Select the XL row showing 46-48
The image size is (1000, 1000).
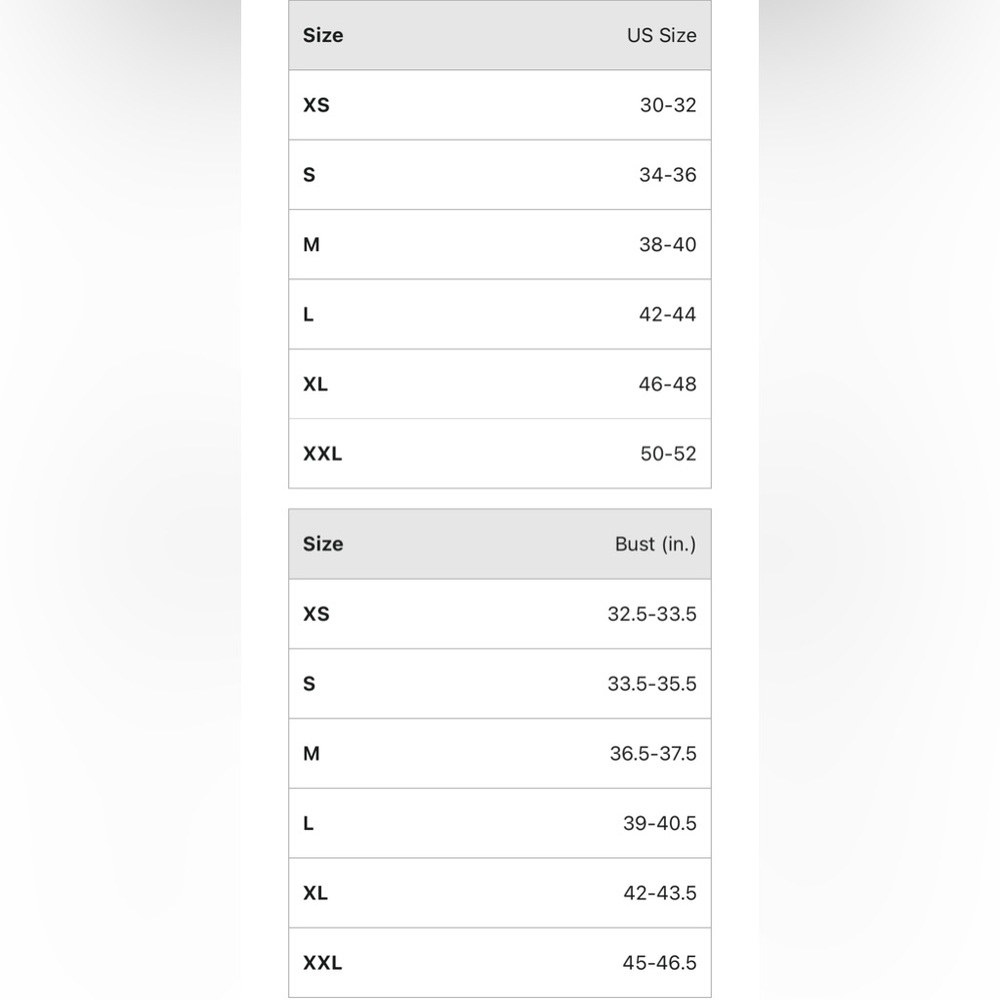499,384
